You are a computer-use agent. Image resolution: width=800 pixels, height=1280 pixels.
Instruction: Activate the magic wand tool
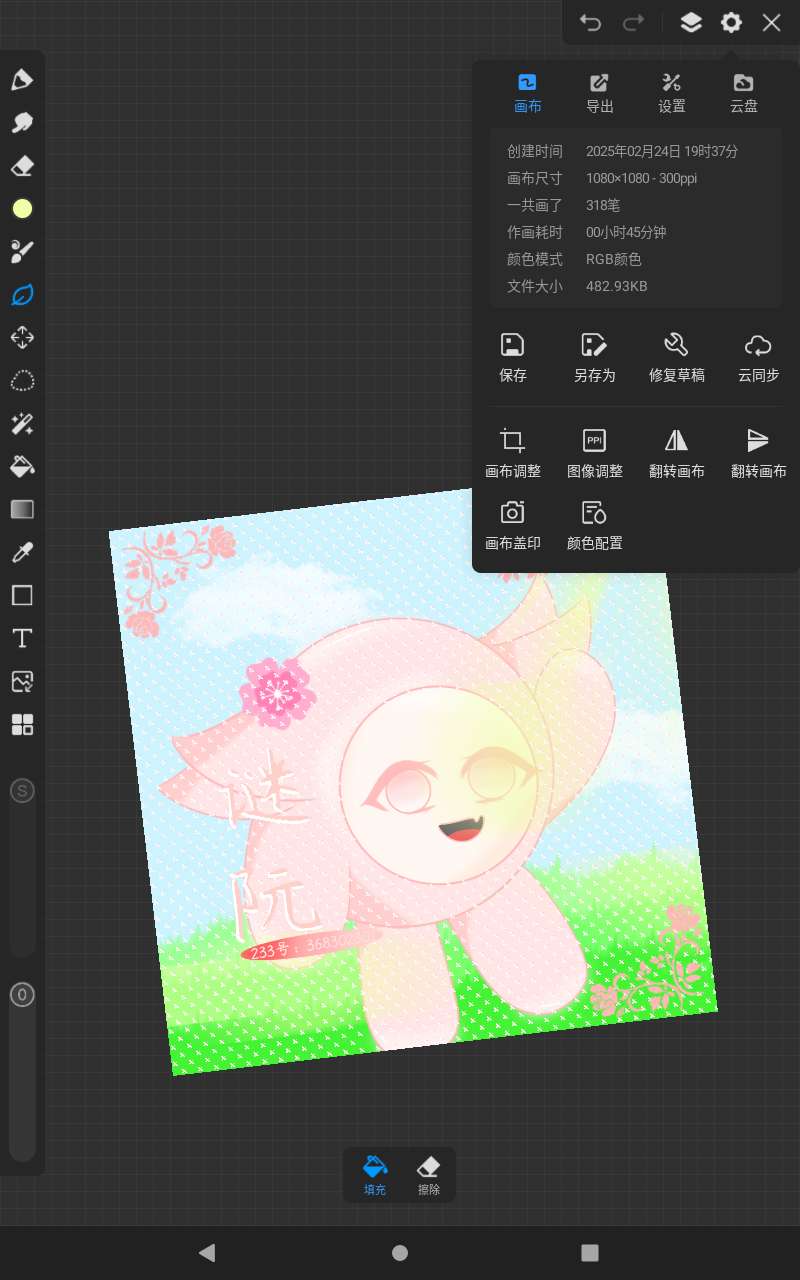22,424
